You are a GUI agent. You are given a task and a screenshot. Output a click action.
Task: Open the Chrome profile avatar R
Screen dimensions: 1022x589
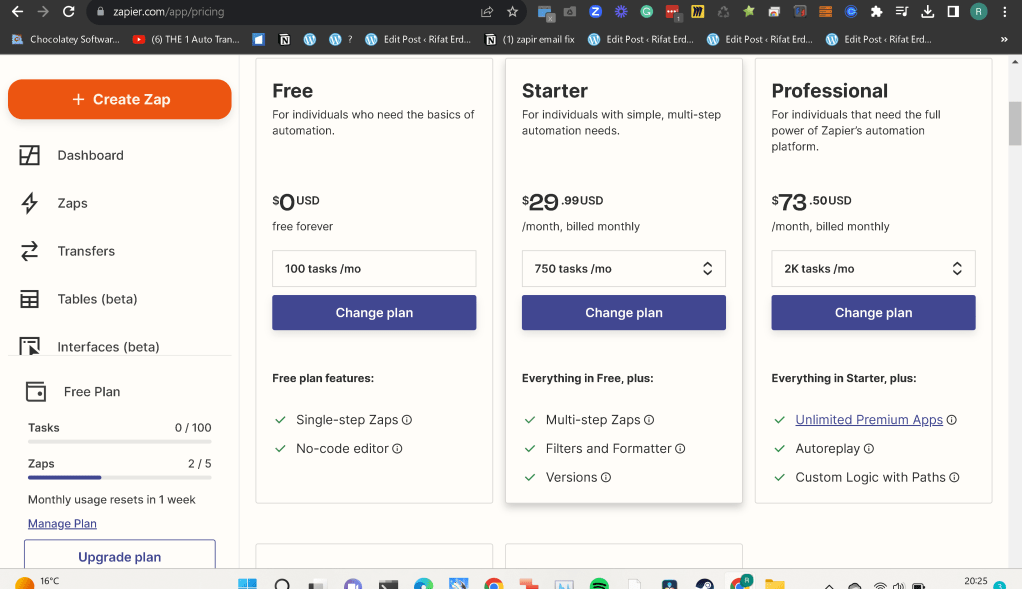point(978,12)
